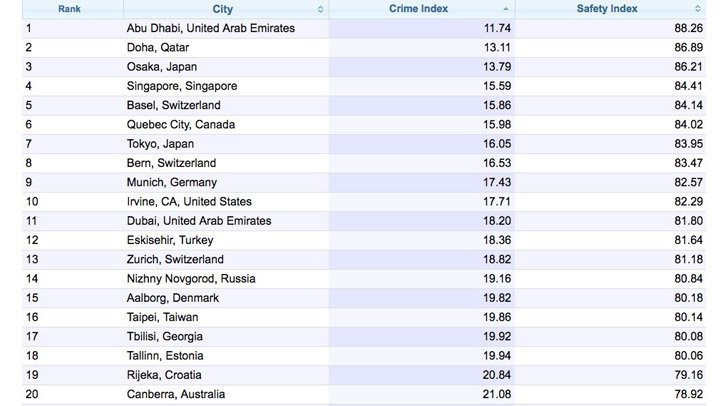Screen dimensions: 728x406
Task: Select Dubai, United Arab Emirates row
Action: [364, 221]
